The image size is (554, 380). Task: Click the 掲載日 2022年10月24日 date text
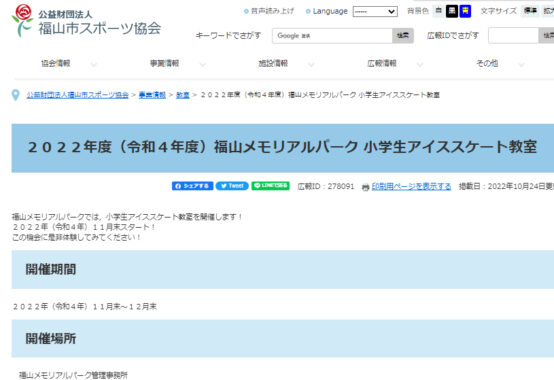(x=506, y=186)
